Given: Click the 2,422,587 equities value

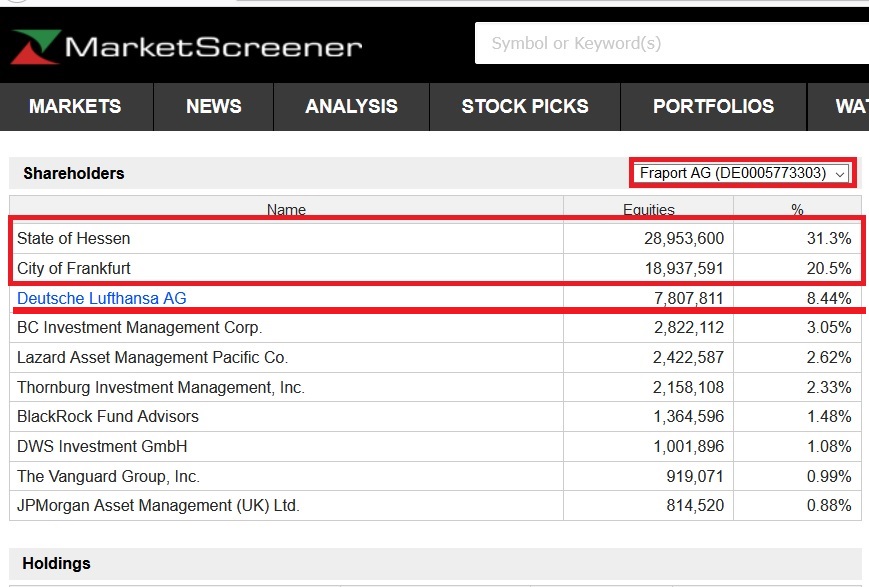Looking at the screenshot, I should (x=688, y=358).
